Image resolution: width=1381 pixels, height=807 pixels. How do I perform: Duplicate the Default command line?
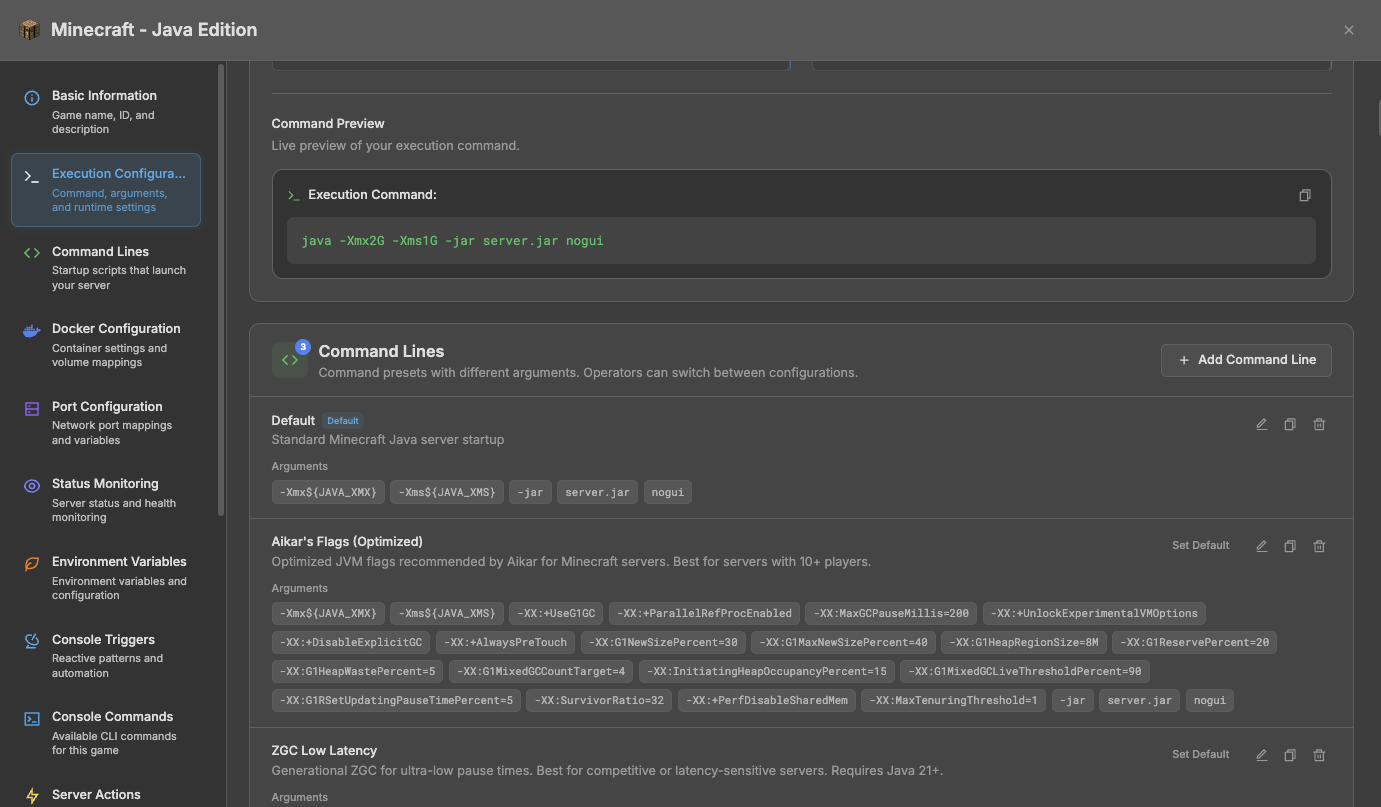pos(1290,424)
